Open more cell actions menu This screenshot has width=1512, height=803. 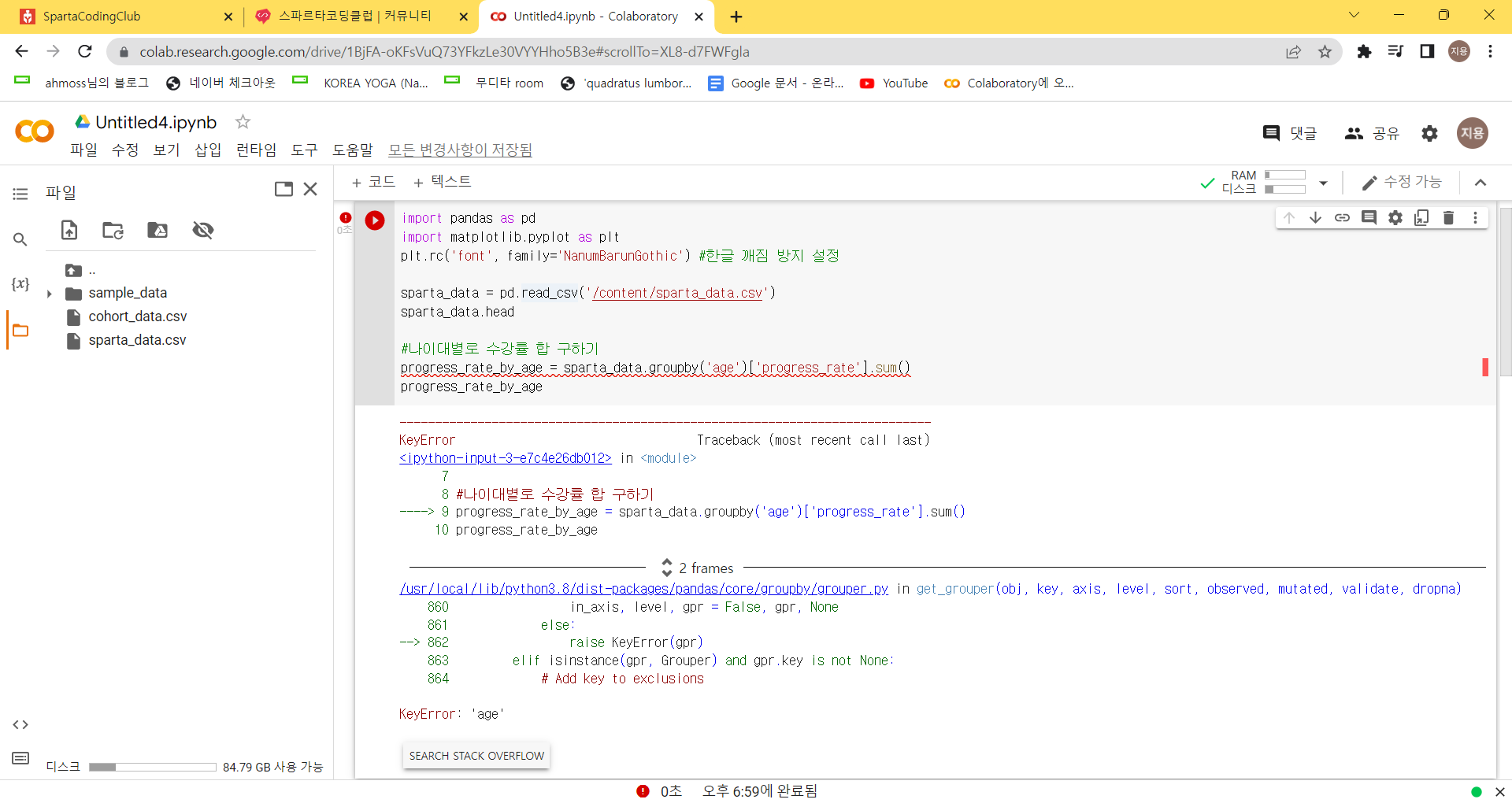click(x=1475, y=218)
